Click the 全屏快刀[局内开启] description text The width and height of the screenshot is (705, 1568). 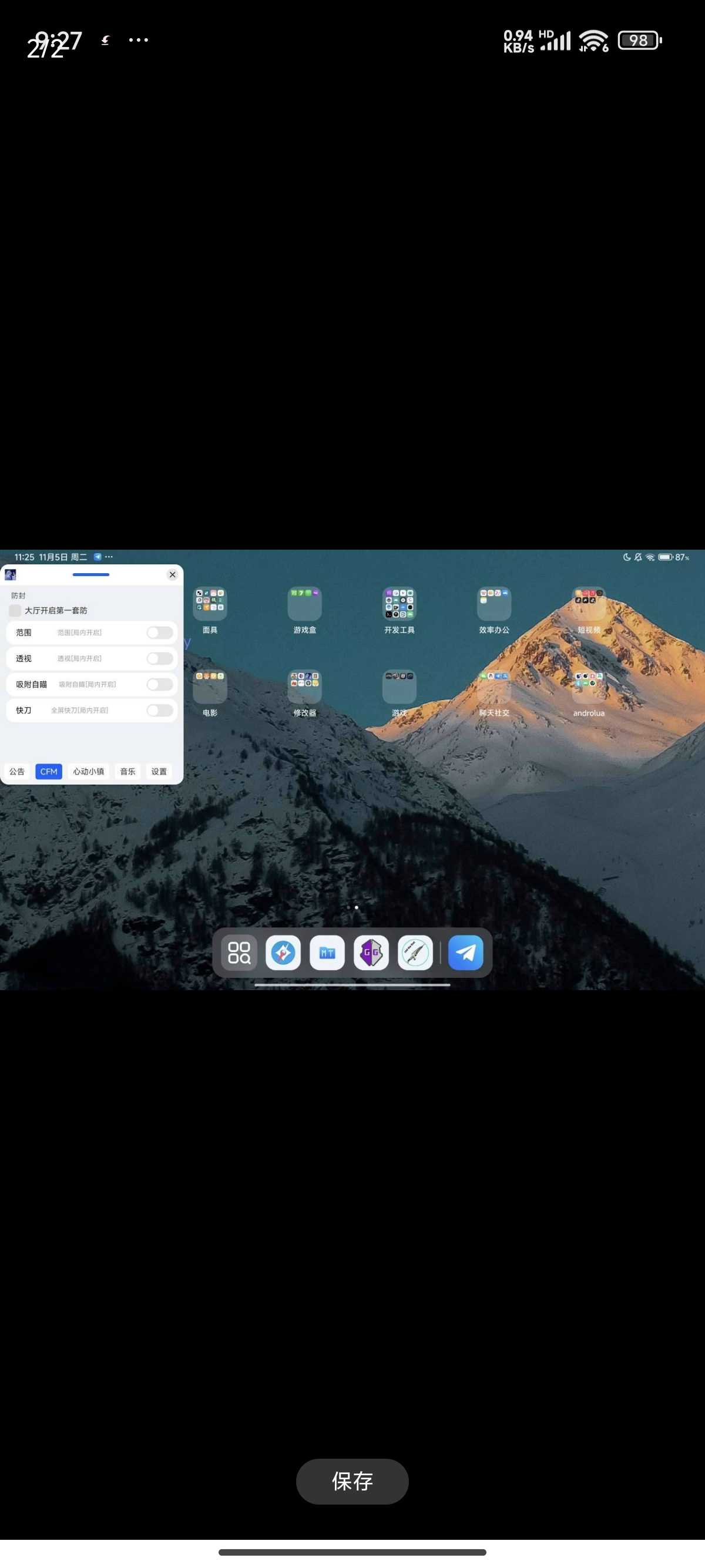[79, 711]
